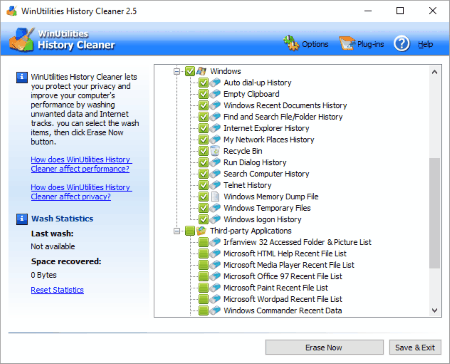
Task: Click the eraser icon beside Run Dialog History
Action: pos(215,162)
